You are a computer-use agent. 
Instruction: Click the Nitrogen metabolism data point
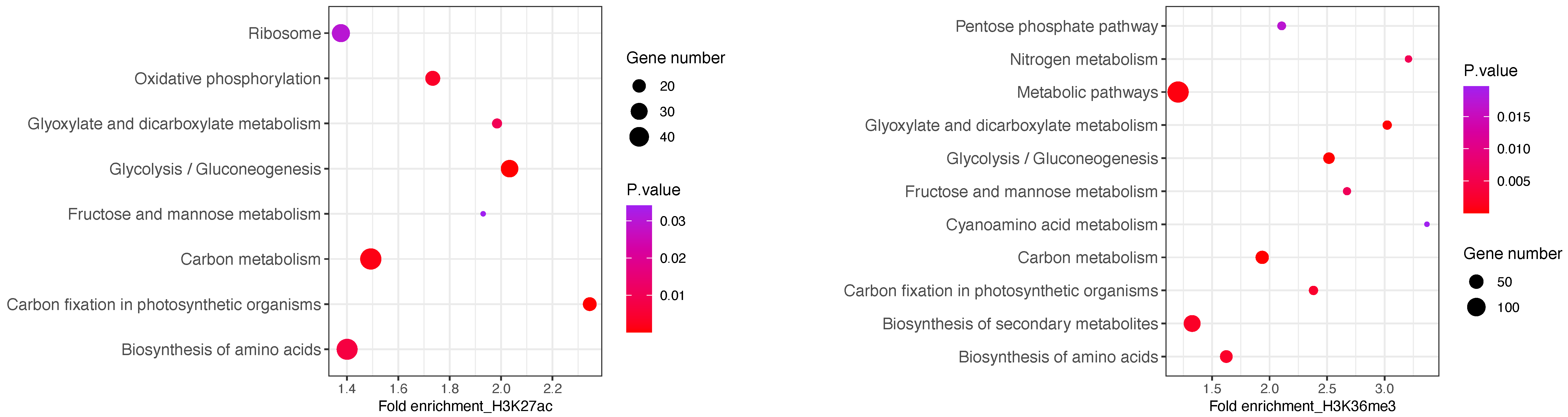(1408, 59)
